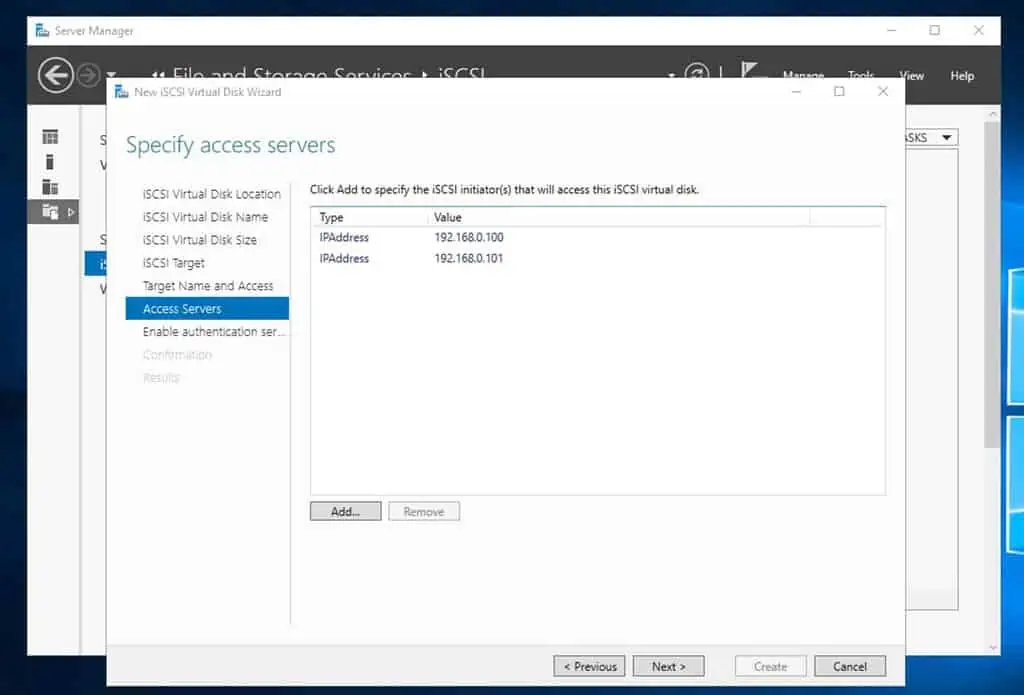Click the Server Manager title bar icon

(42, 31)
